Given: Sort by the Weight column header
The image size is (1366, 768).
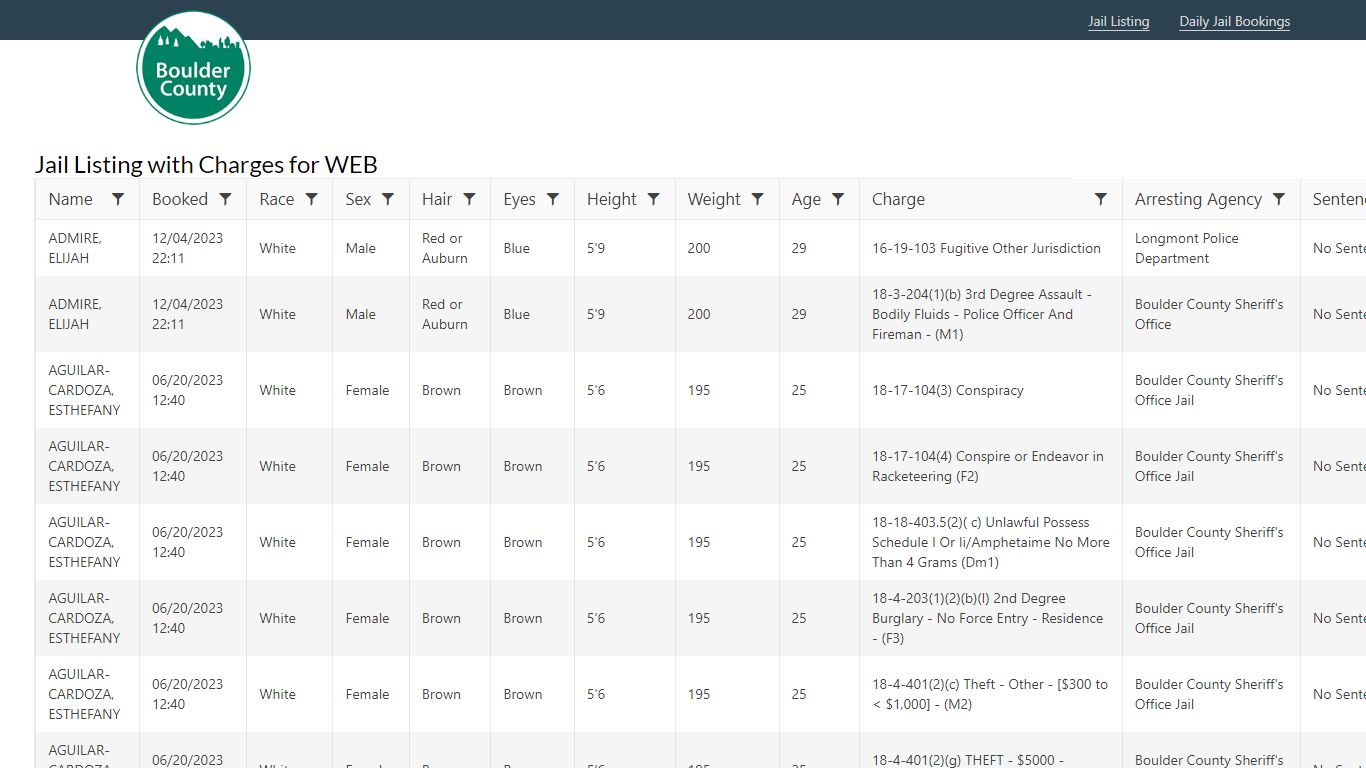Looking at the screenshot, I should click(714, 199).
